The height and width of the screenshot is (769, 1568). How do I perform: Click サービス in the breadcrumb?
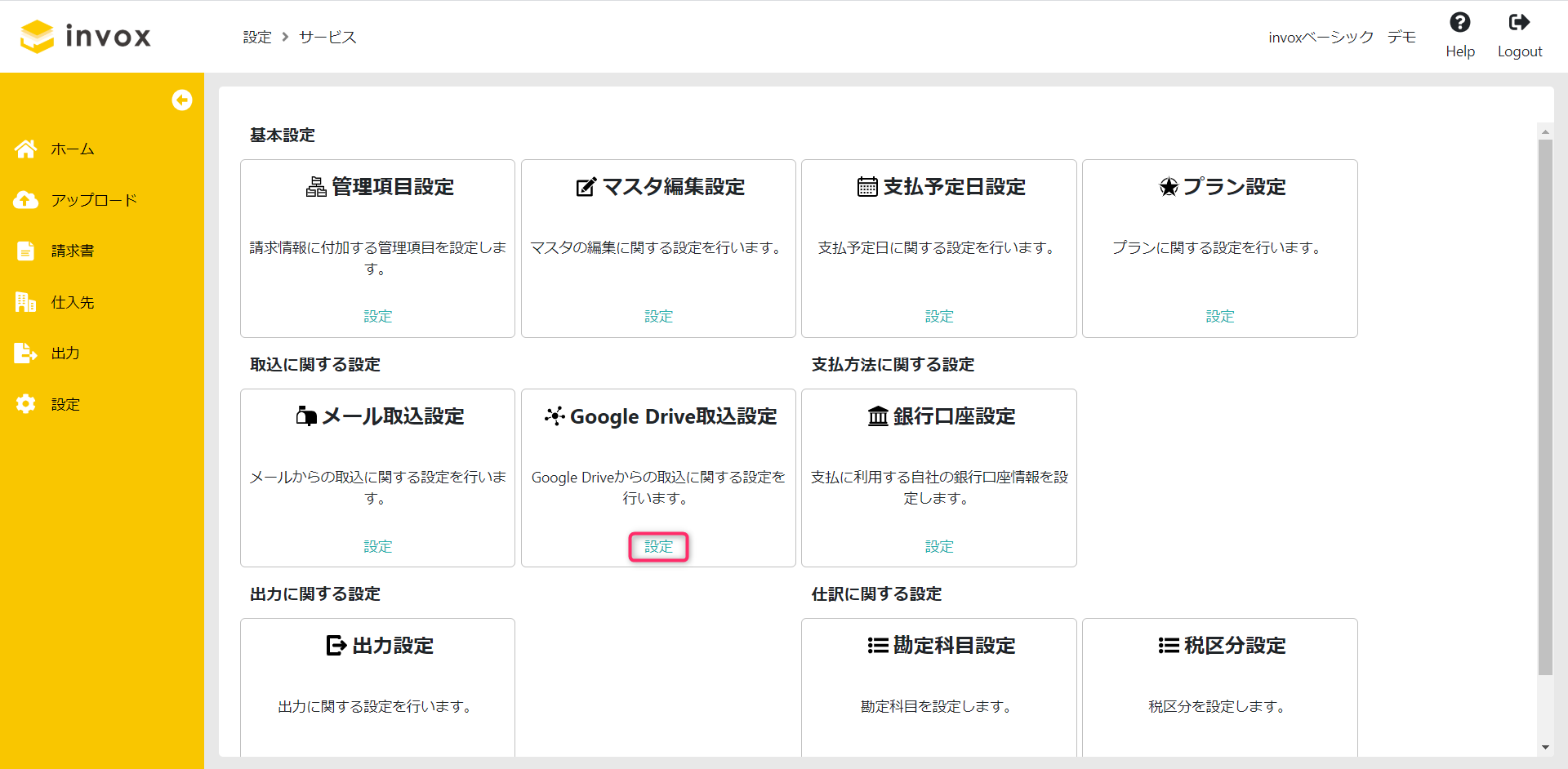coord(327,37)
